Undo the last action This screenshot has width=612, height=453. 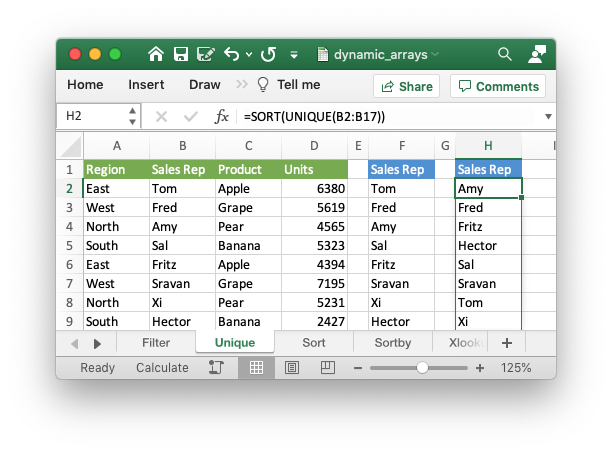[x=231, y=54]
